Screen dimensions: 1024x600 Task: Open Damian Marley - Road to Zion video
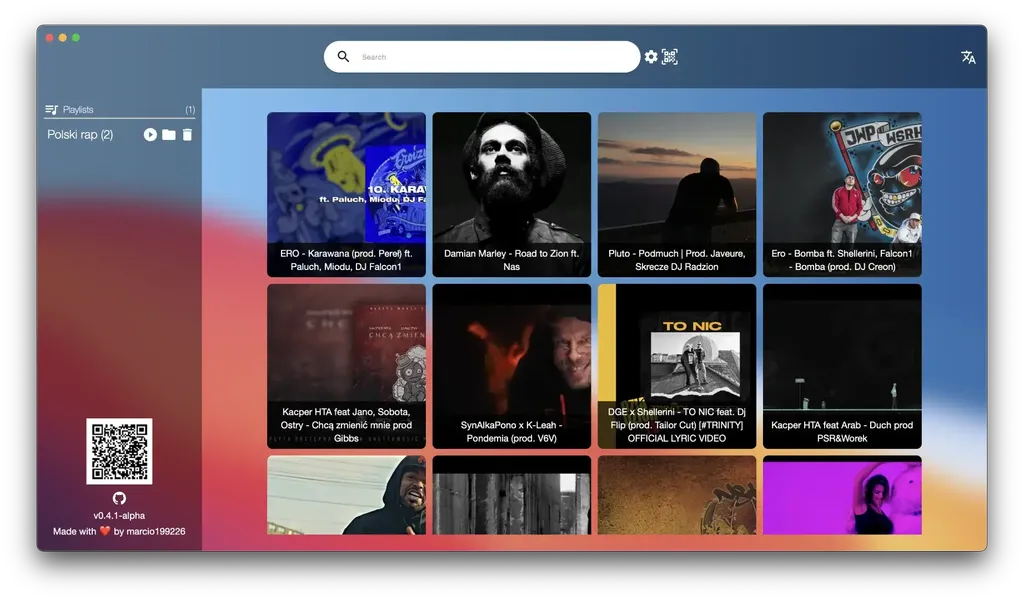click(511, 194)
